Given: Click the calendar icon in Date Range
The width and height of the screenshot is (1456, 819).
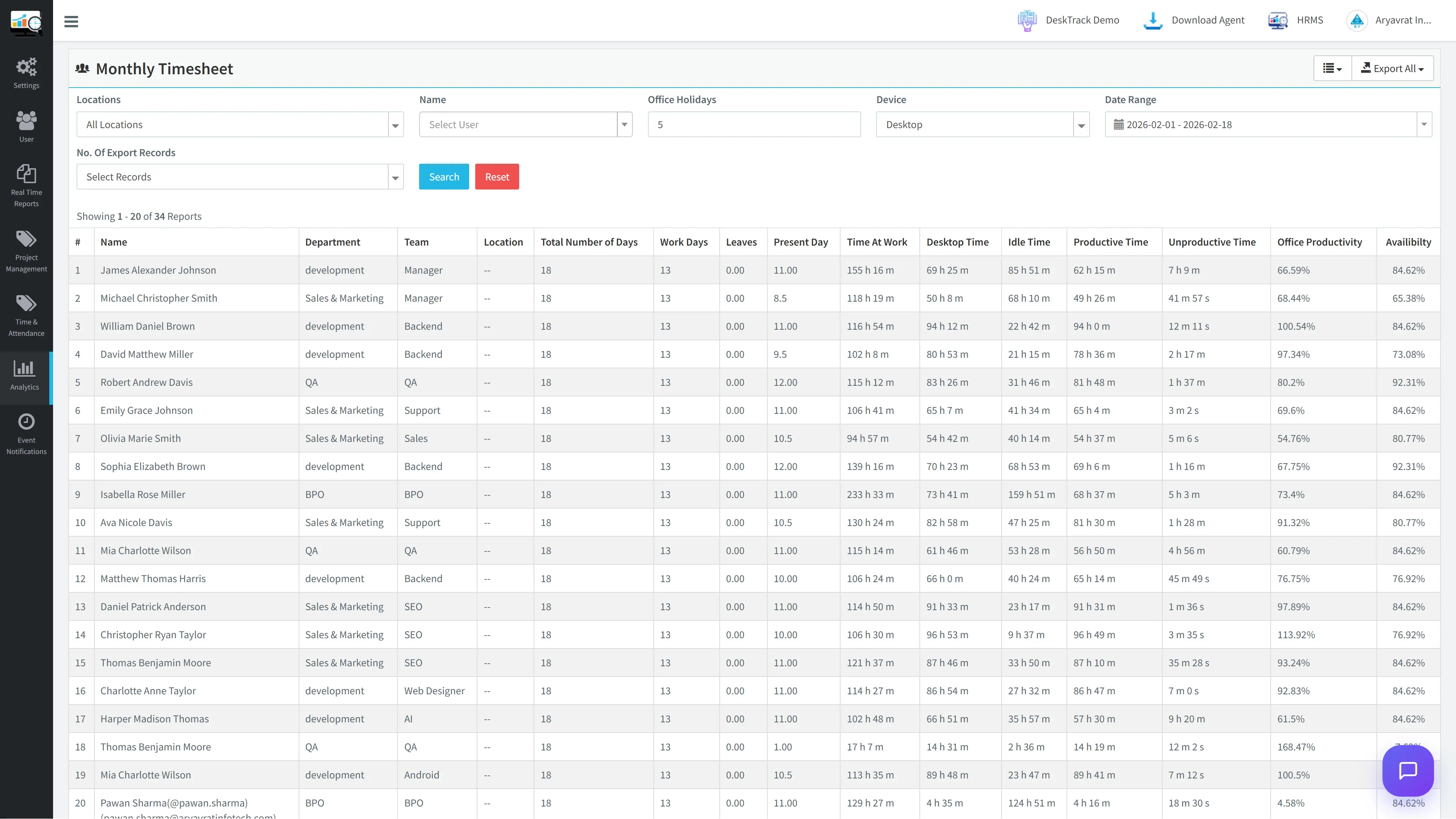Looking at the screenshot, I should click(1119, 124).
